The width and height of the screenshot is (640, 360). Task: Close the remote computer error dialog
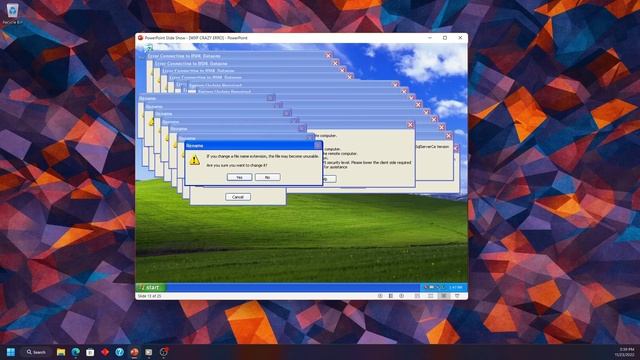pos(410,125)
